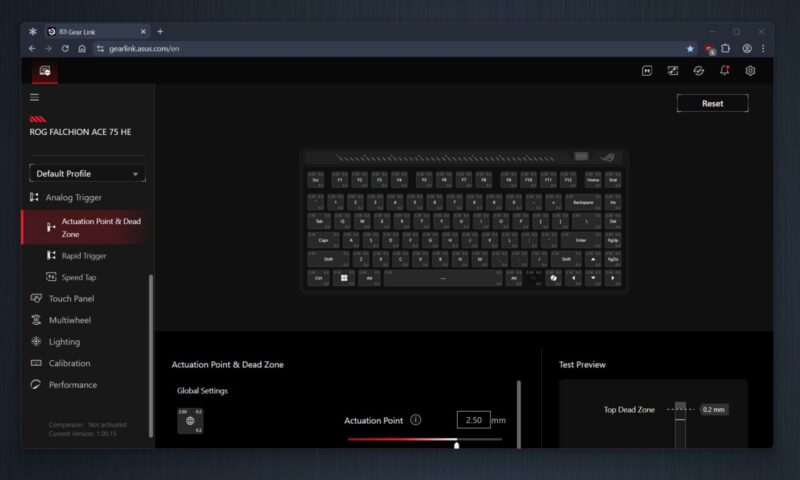This screenshot has height=480, width=800.
Task: Open the Rapid Trigger page
Action: (84, 256)
